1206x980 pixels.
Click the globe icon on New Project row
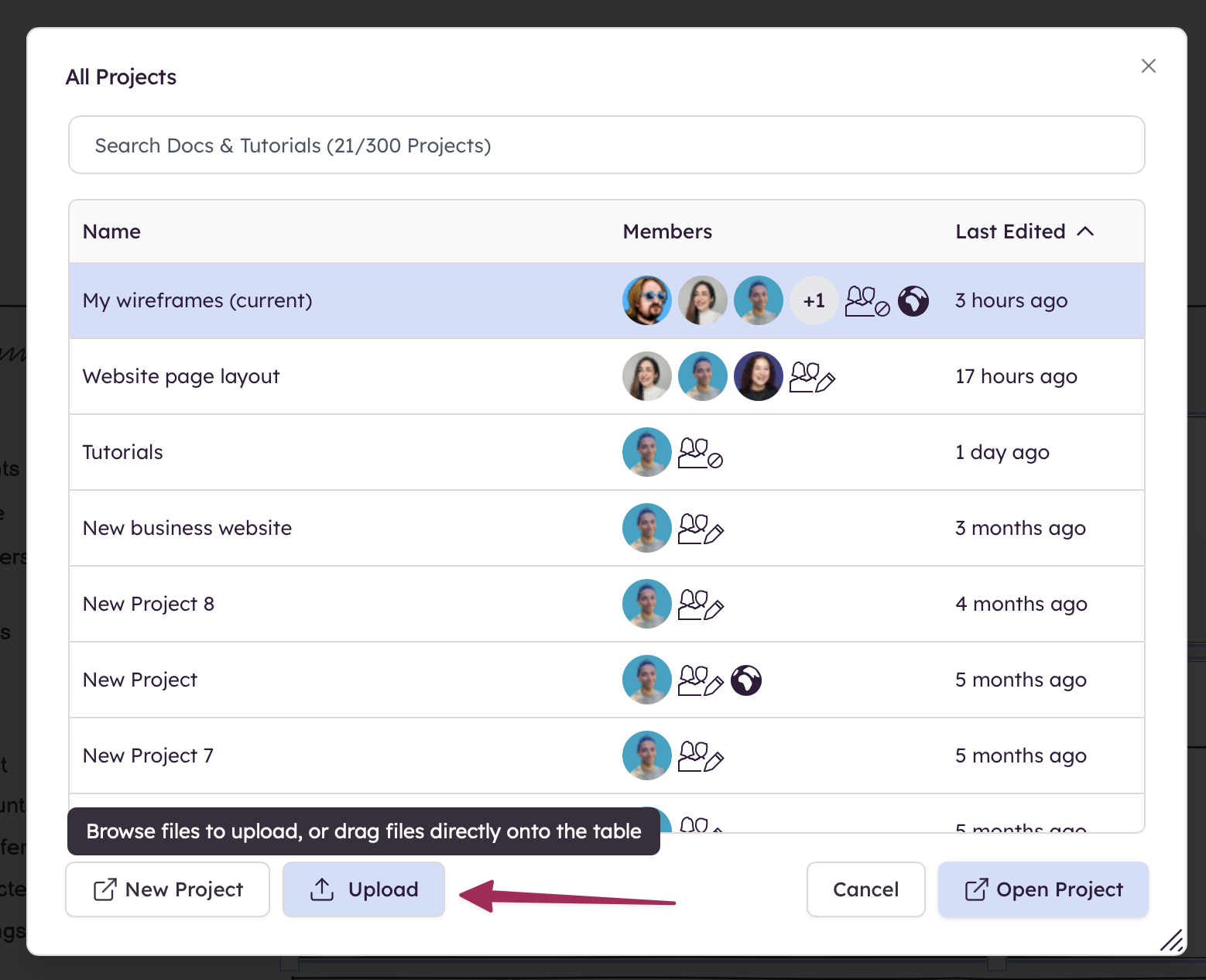pyautogui.click(x=745, y=680)
